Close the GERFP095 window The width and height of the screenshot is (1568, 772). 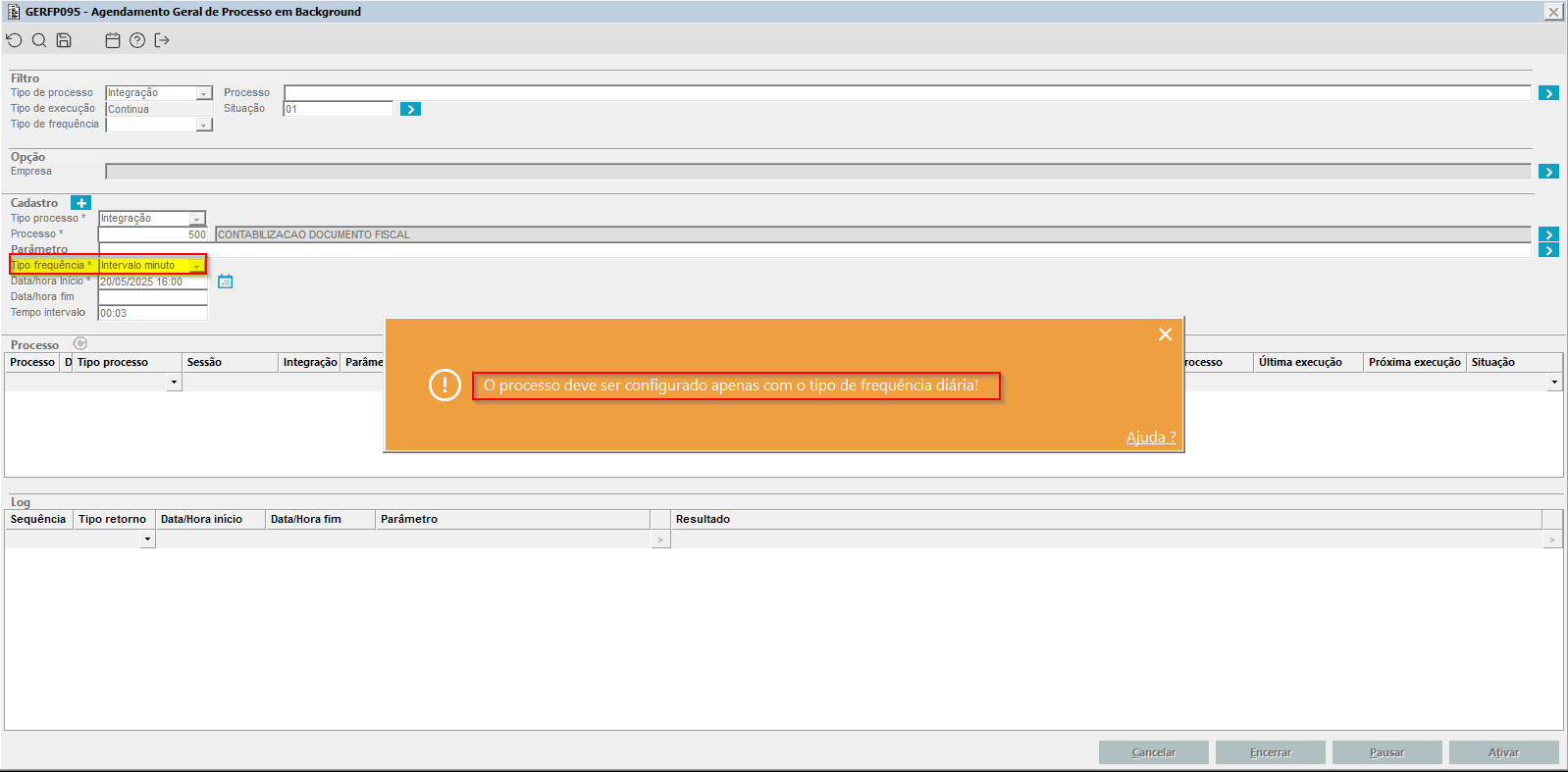tap(1553, 12)
